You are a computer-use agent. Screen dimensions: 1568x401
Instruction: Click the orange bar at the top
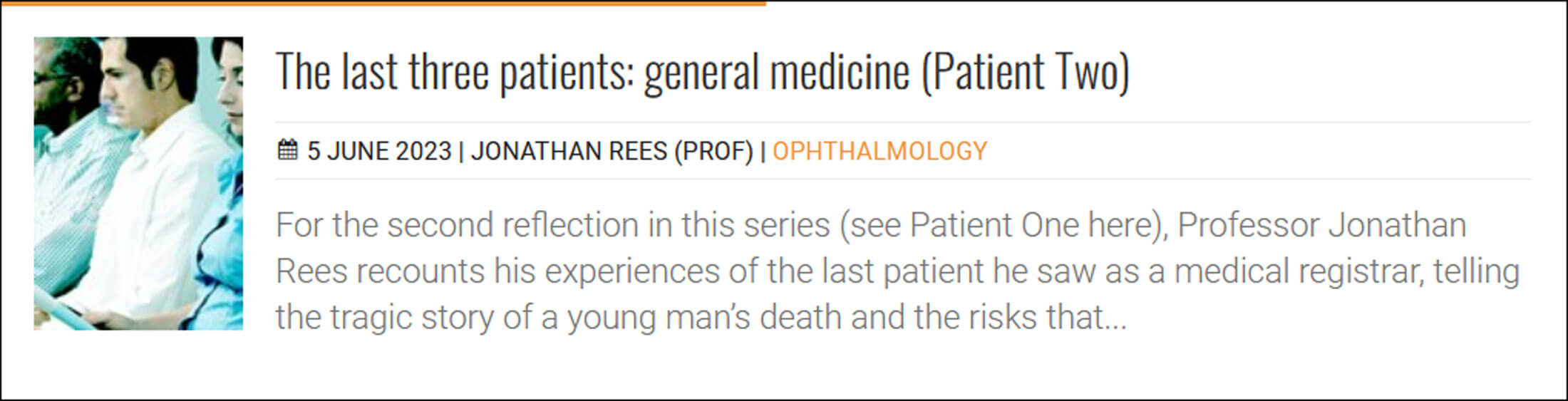(383, 3)
